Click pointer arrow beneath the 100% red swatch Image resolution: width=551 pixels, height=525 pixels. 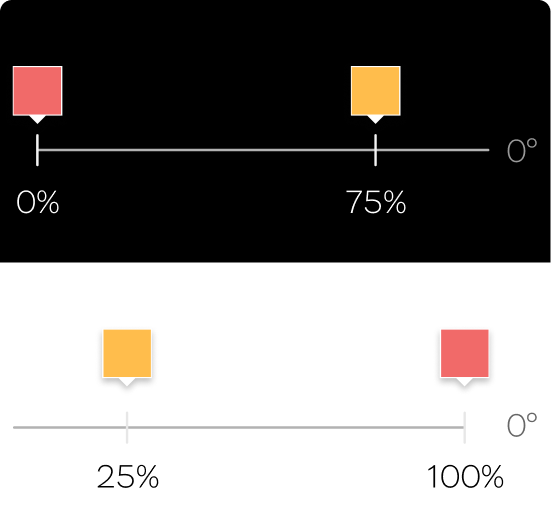465,382
